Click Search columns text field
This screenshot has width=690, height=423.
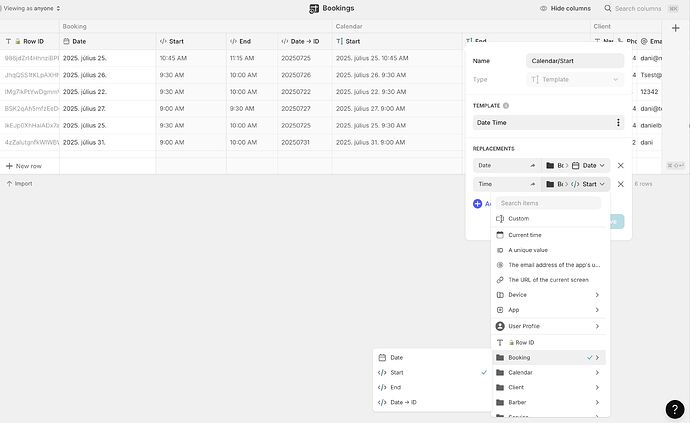click(x=638, y=8)
